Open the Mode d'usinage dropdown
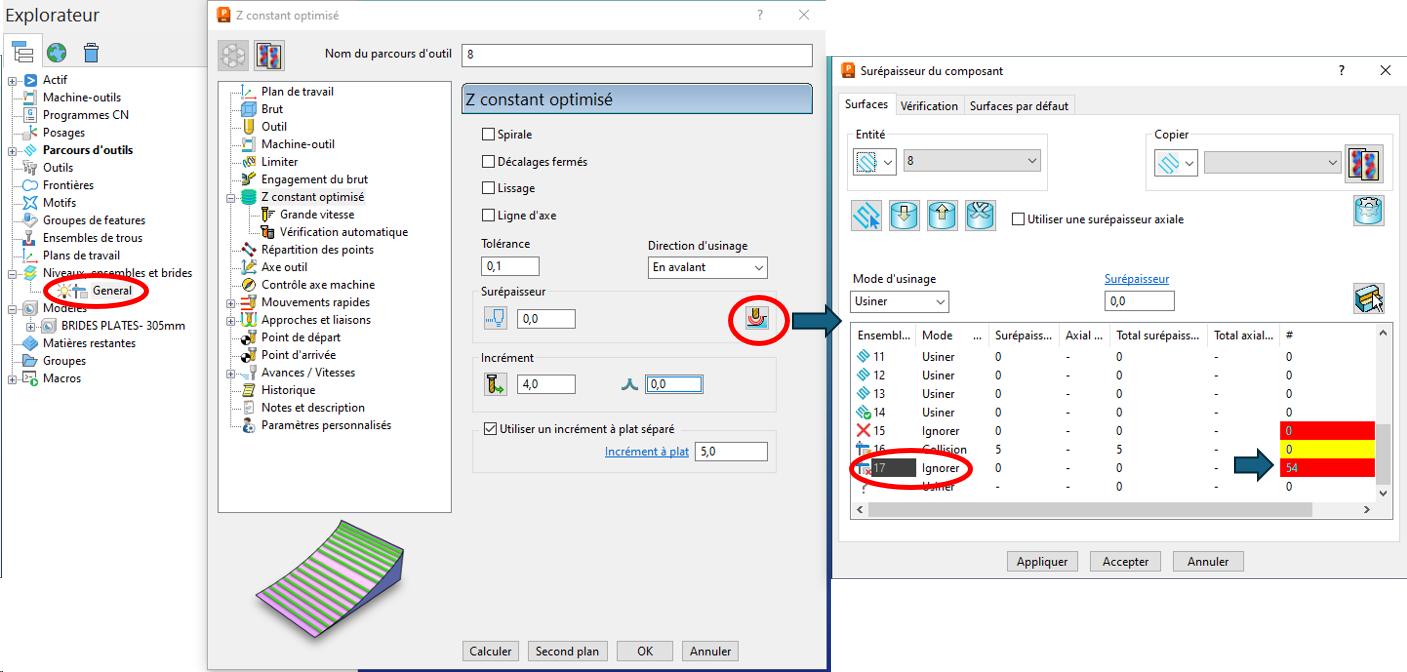 [x=900, y=301]
